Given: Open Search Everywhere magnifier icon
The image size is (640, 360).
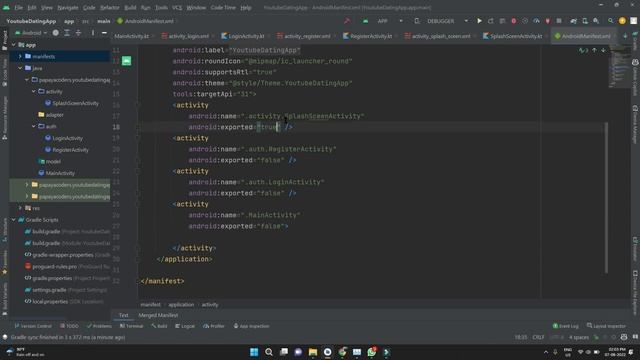Looking at the screenshot, I should (x=611, y=21).
